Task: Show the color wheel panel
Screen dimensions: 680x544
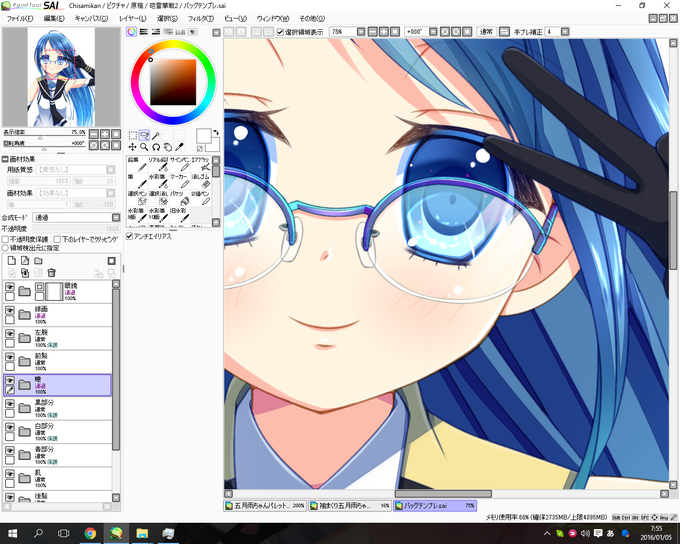Action: pyautogui.click(x=131, y=32)
